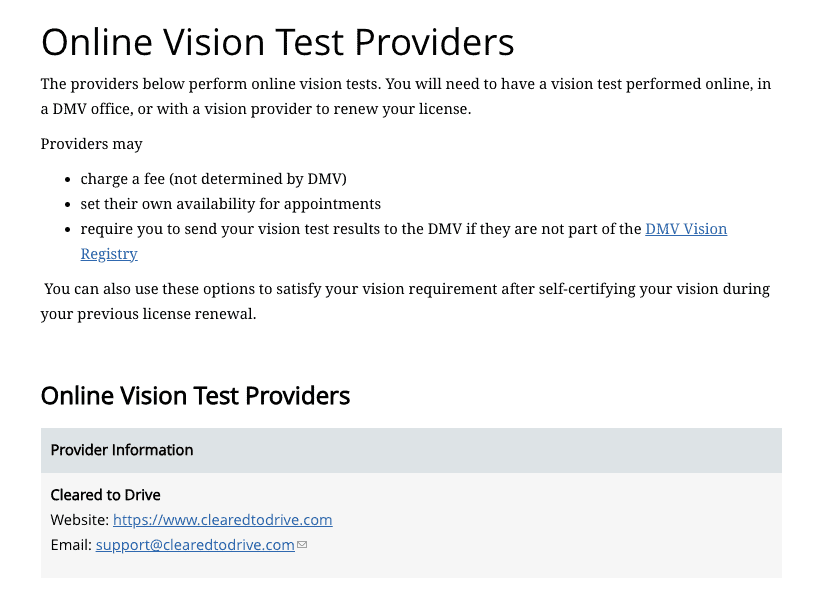Click the underlined word Registry
This screenshot has width=818, height=611.
(109, 254)
